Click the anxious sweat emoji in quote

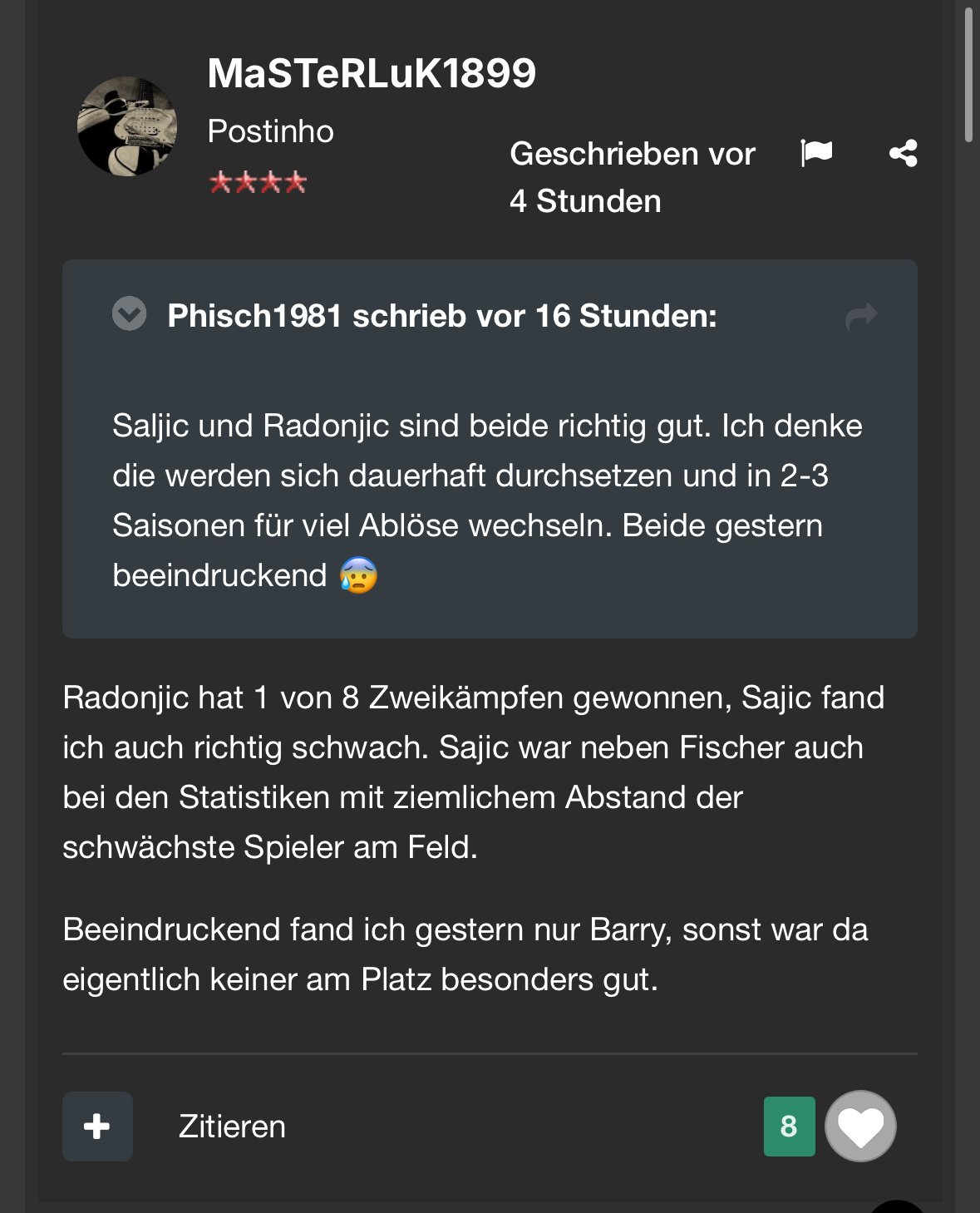pos(358,575)
